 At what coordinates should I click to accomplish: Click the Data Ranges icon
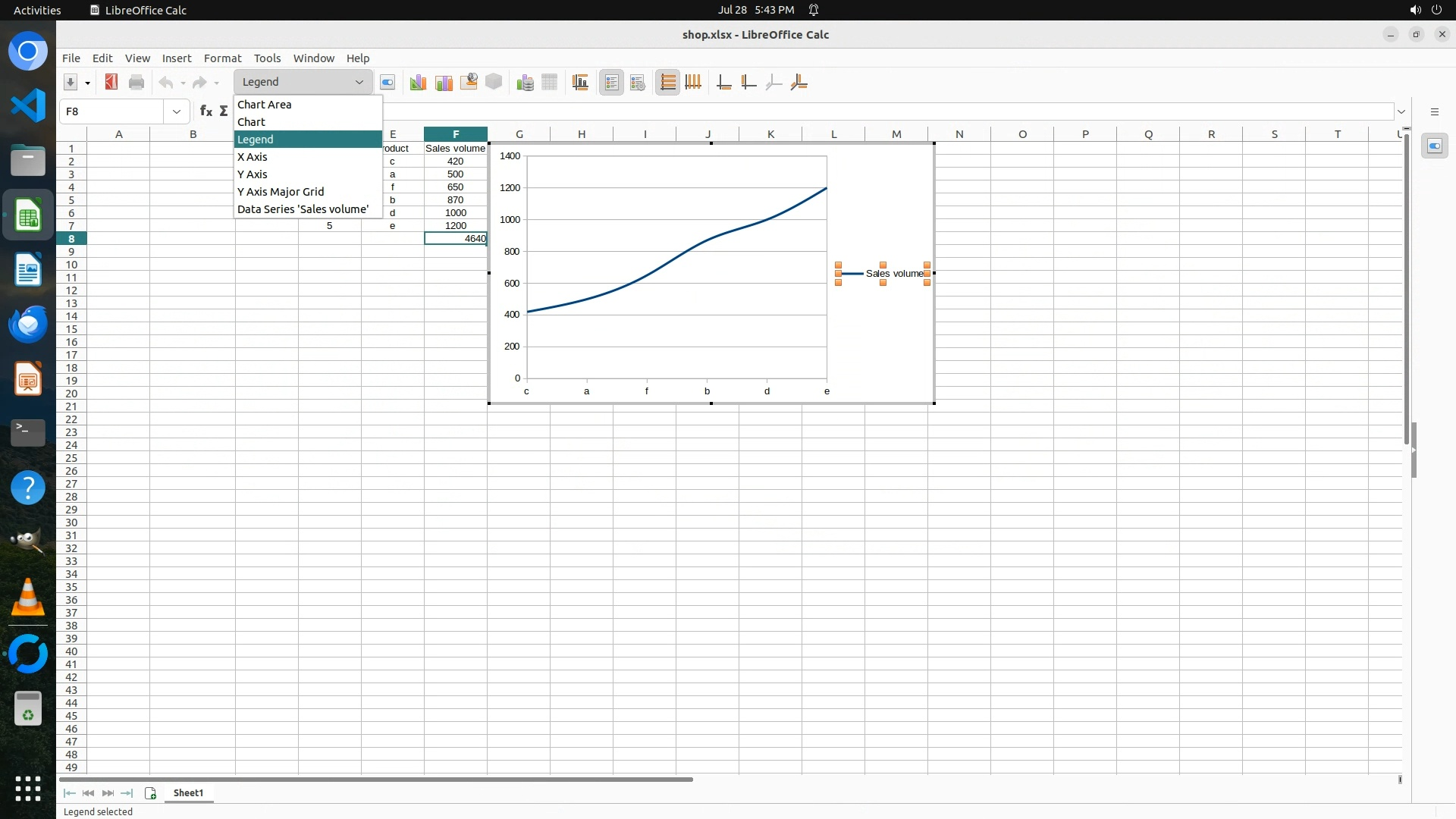coord(525,83)
